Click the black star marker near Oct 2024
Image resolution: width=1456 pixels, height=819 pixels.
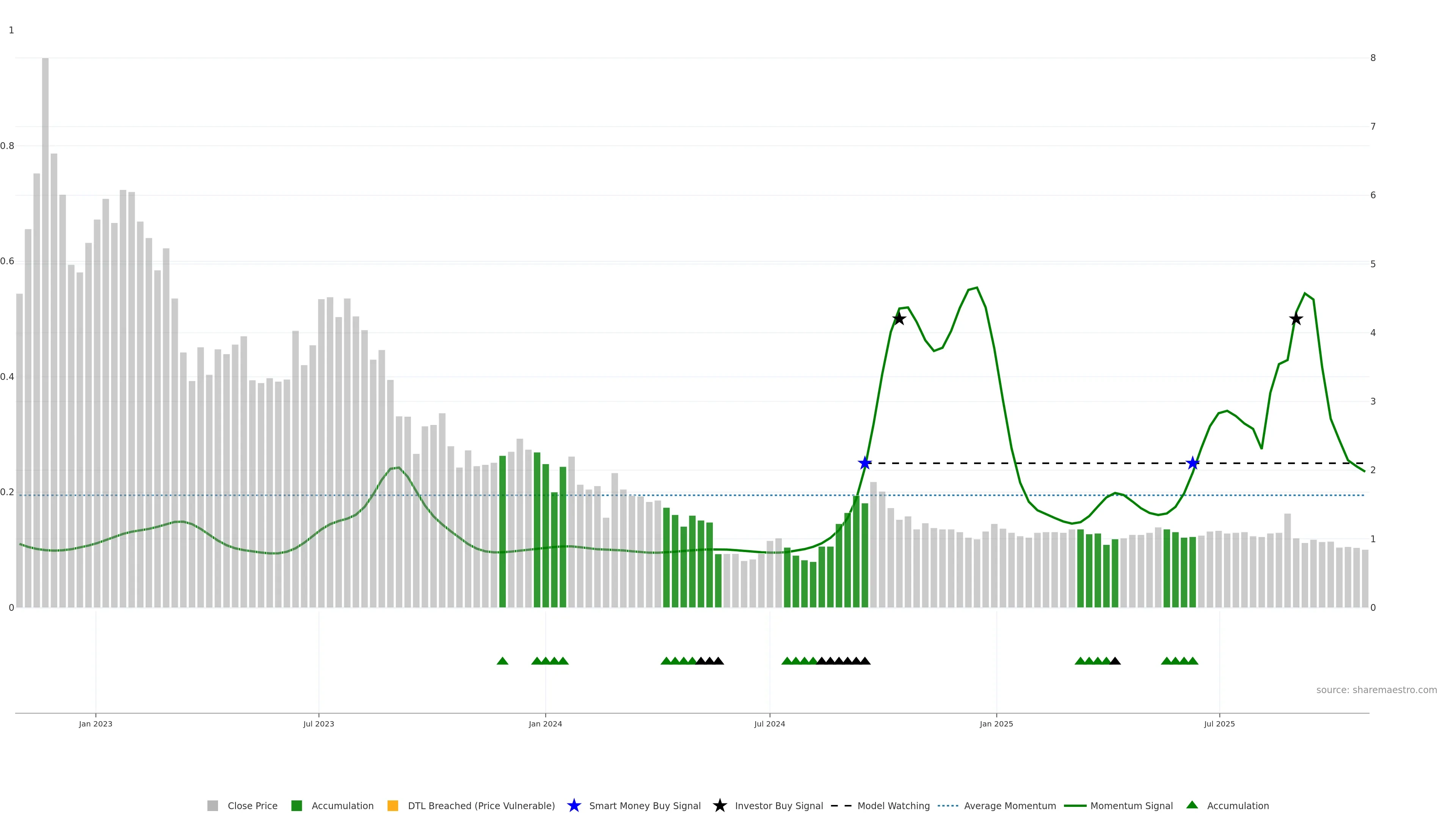899,319
